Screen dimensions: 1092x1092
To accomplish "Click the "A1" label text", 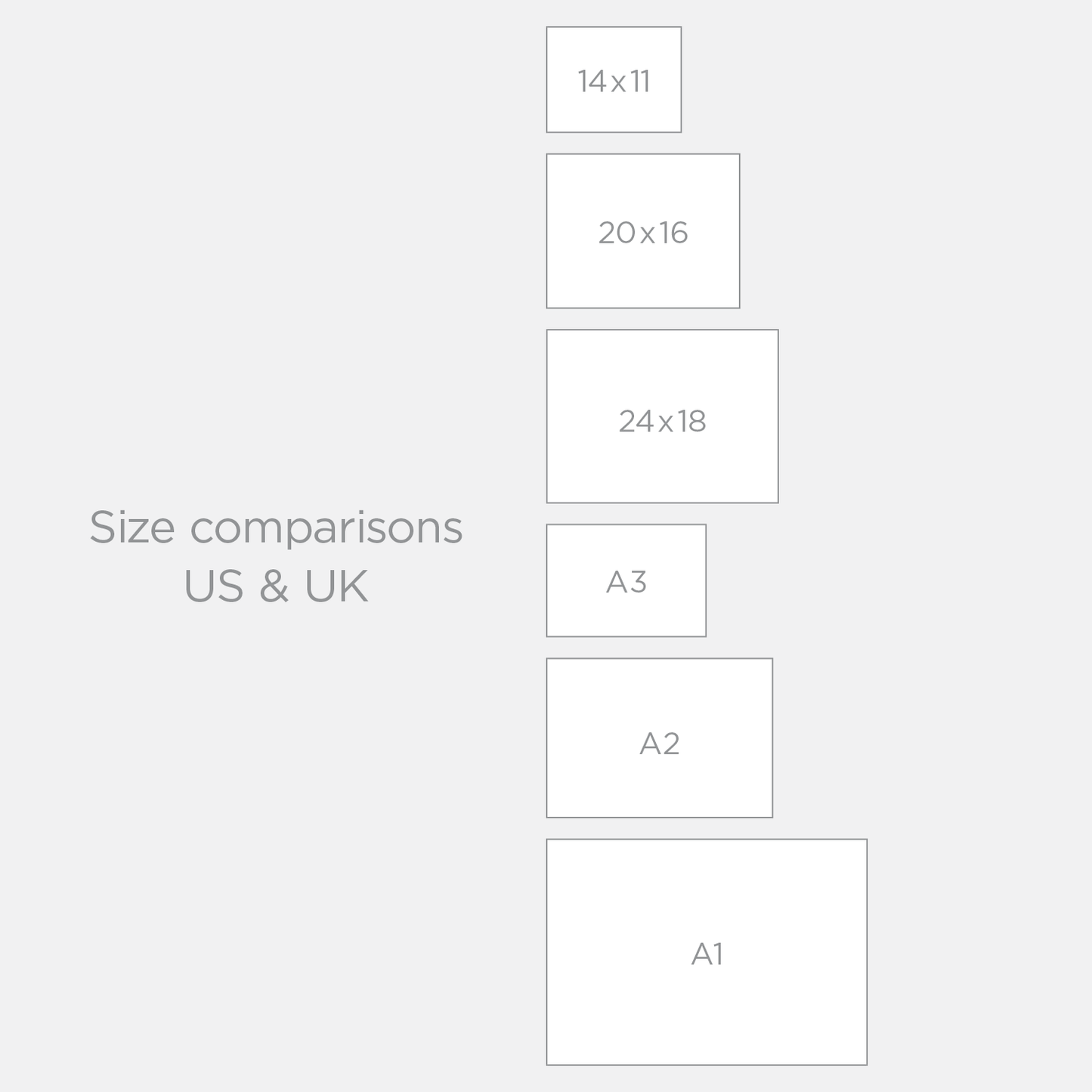I will [x=707, y=954].
